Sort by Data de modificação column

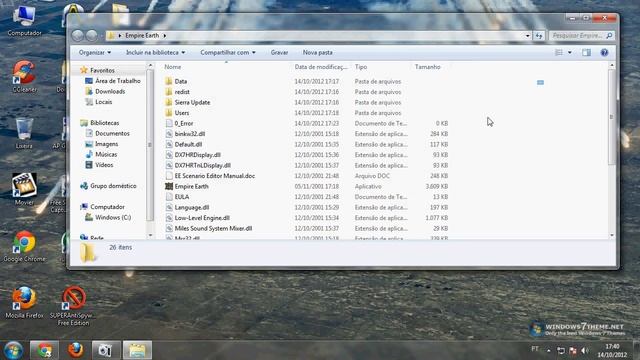tap(322, 67)
